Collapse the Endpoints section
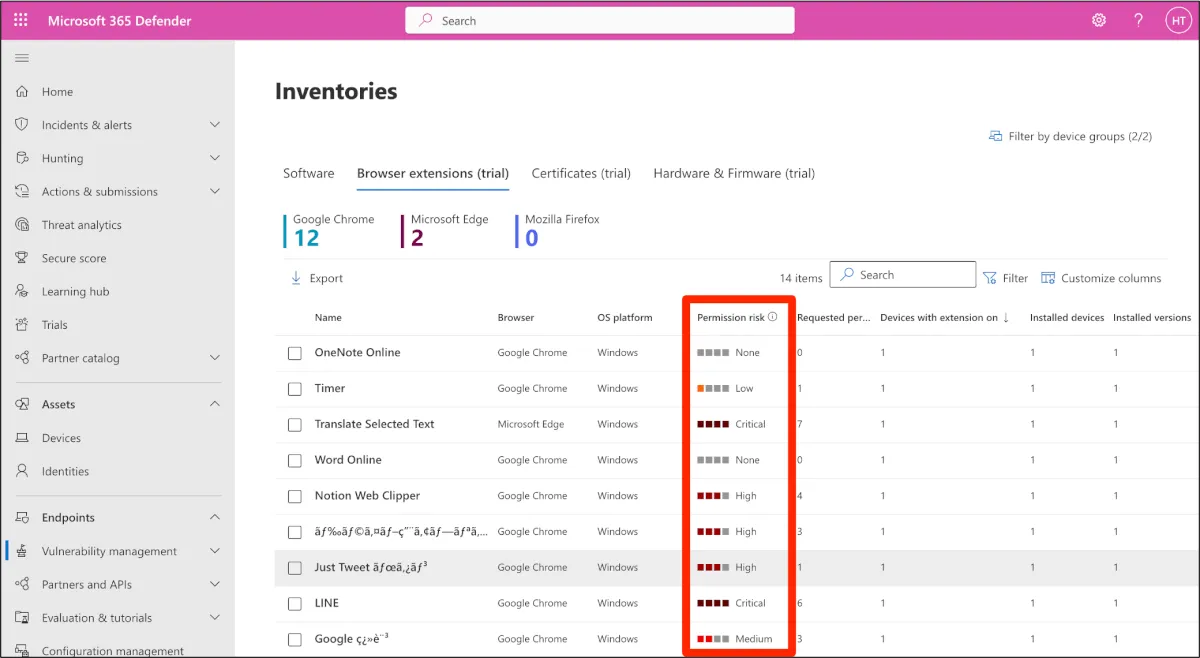 215,517
